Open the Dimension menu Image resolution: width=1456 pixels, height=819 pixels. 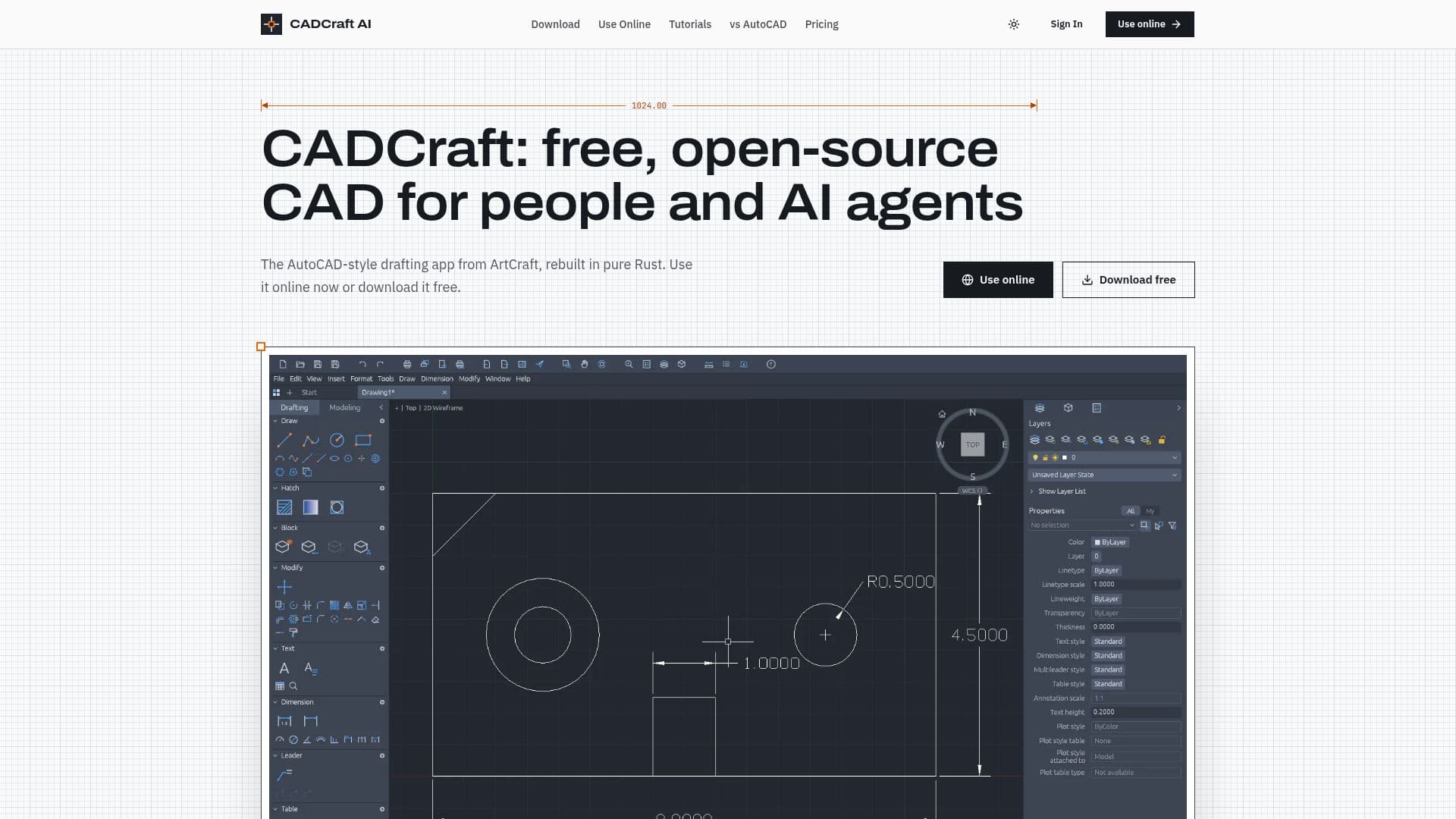(437, 379)
